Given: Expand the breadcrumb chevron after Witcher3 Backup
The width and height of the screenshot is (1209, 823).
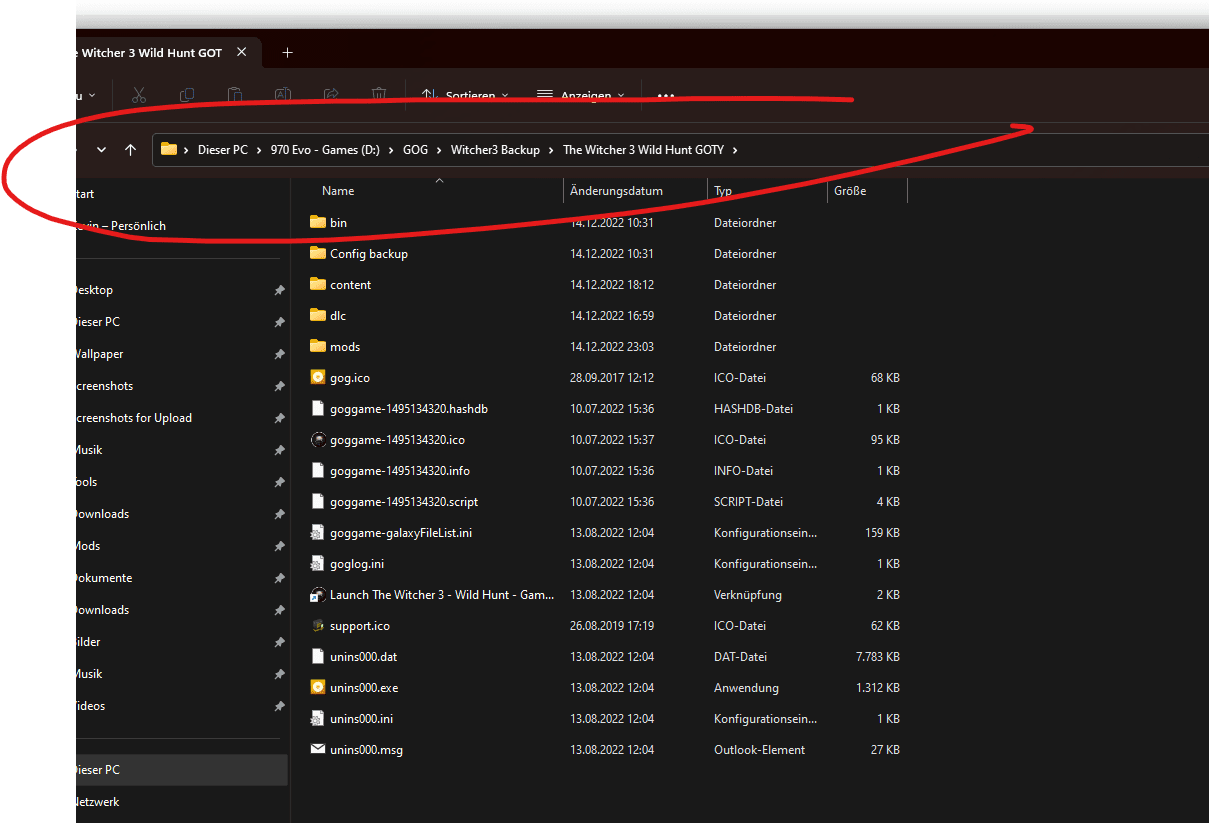Looking at the screenshot, I should tap(551, 150).
